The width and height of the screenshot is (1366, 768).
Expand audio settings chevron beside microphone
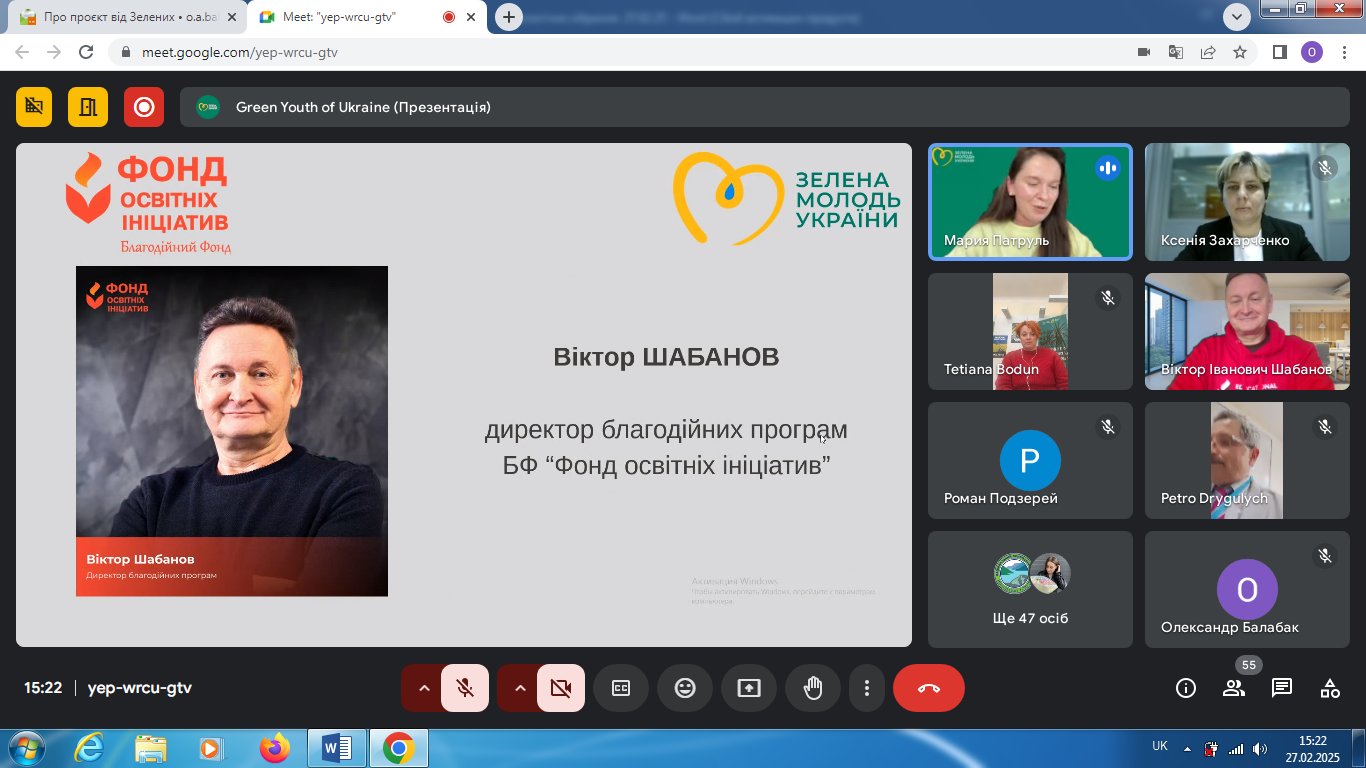(x=423, y=688)
